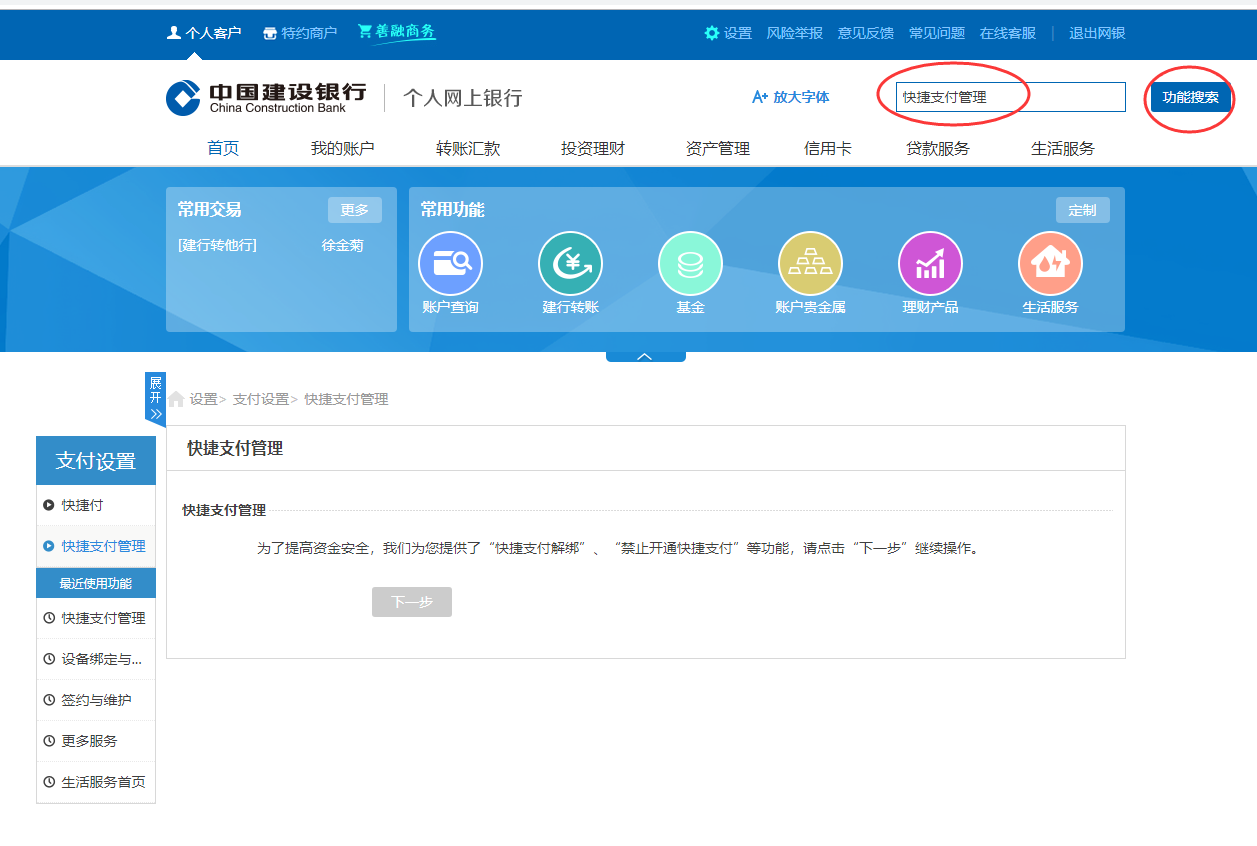Click the 下一步 next step button
1257x846 pixels.
pos(412,602)
